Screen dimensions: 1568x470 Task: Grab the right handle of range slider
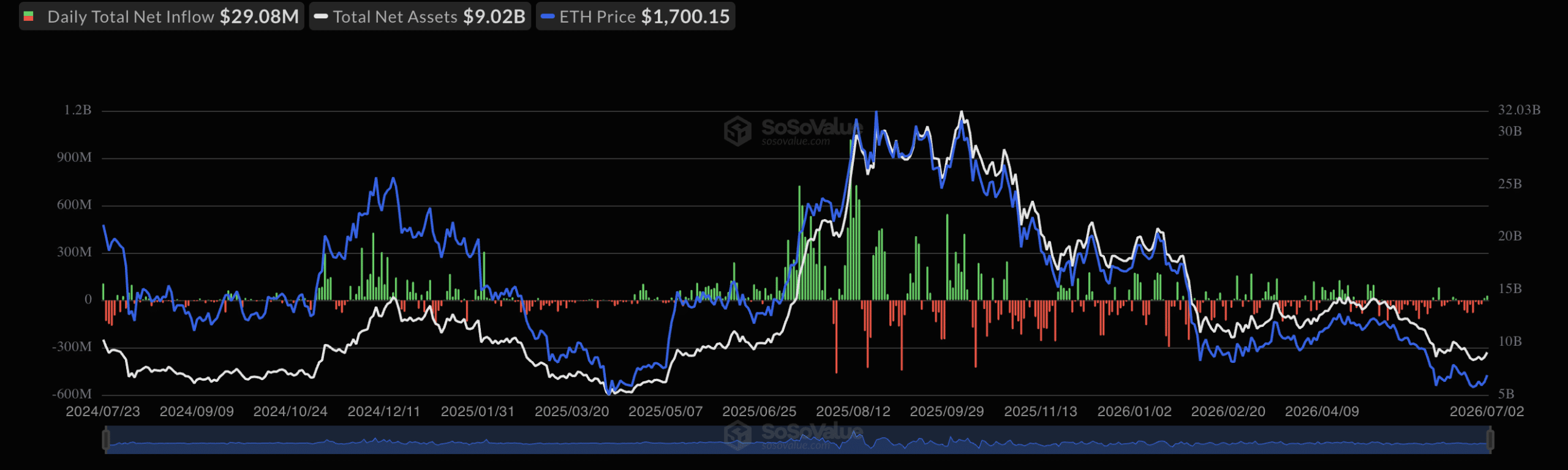point(1491,439)
